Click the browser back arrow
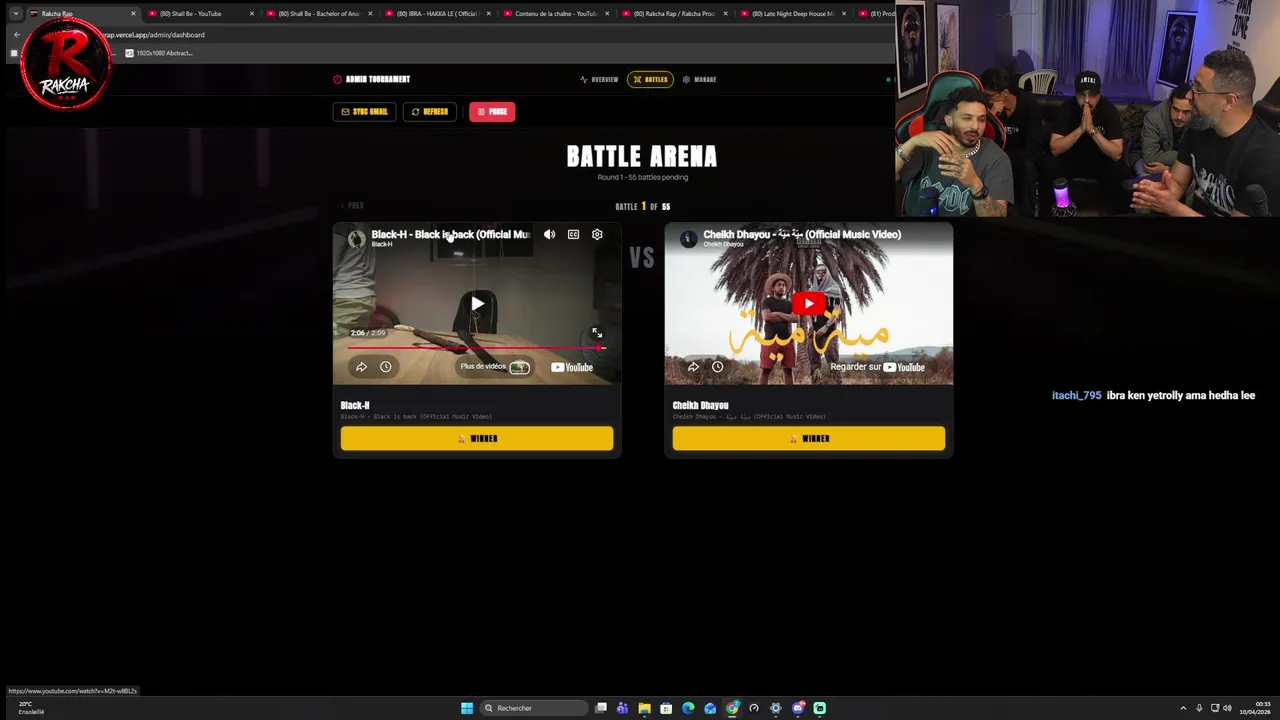 [16, 35]
